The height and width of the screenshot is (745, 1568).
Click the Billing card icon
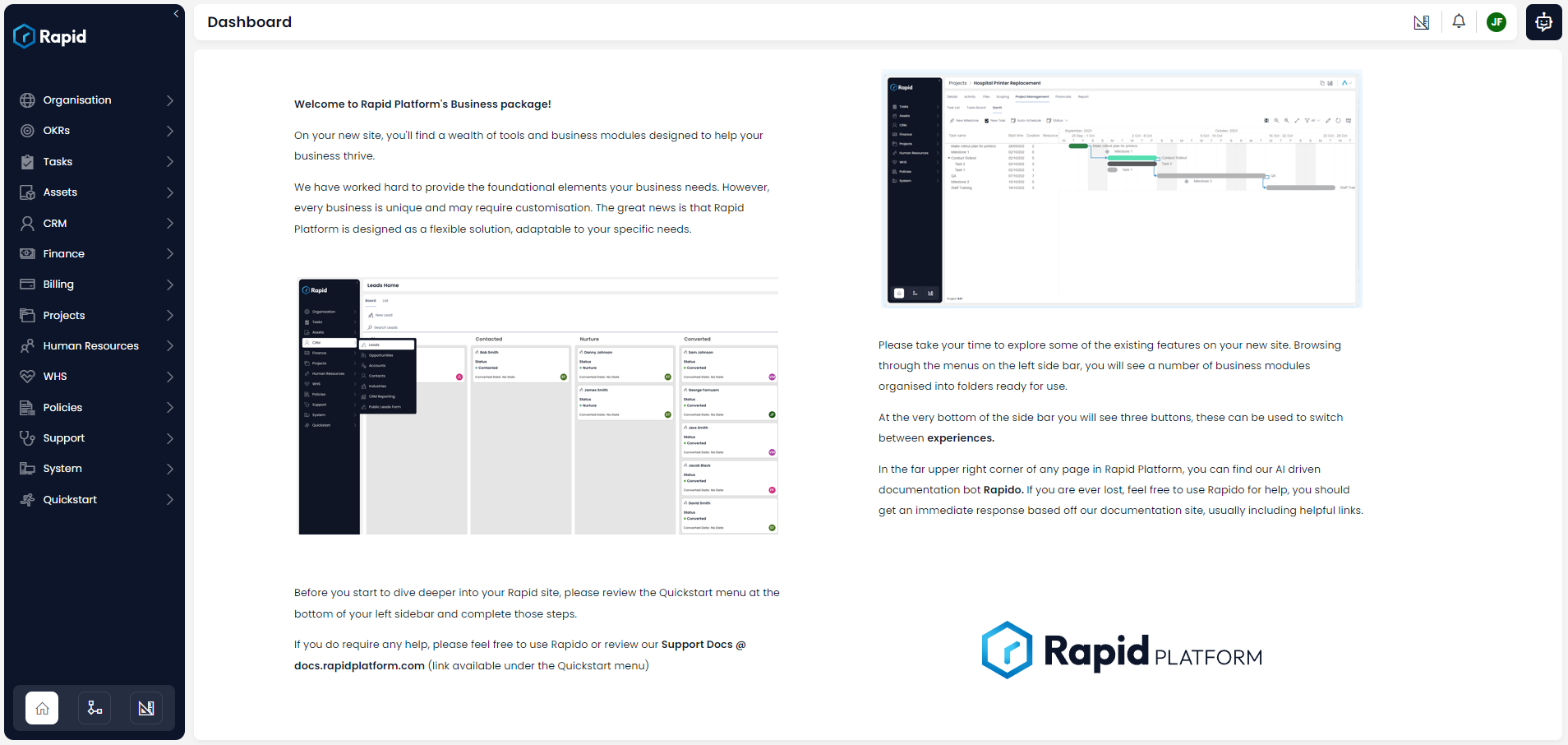pos(27,285)
